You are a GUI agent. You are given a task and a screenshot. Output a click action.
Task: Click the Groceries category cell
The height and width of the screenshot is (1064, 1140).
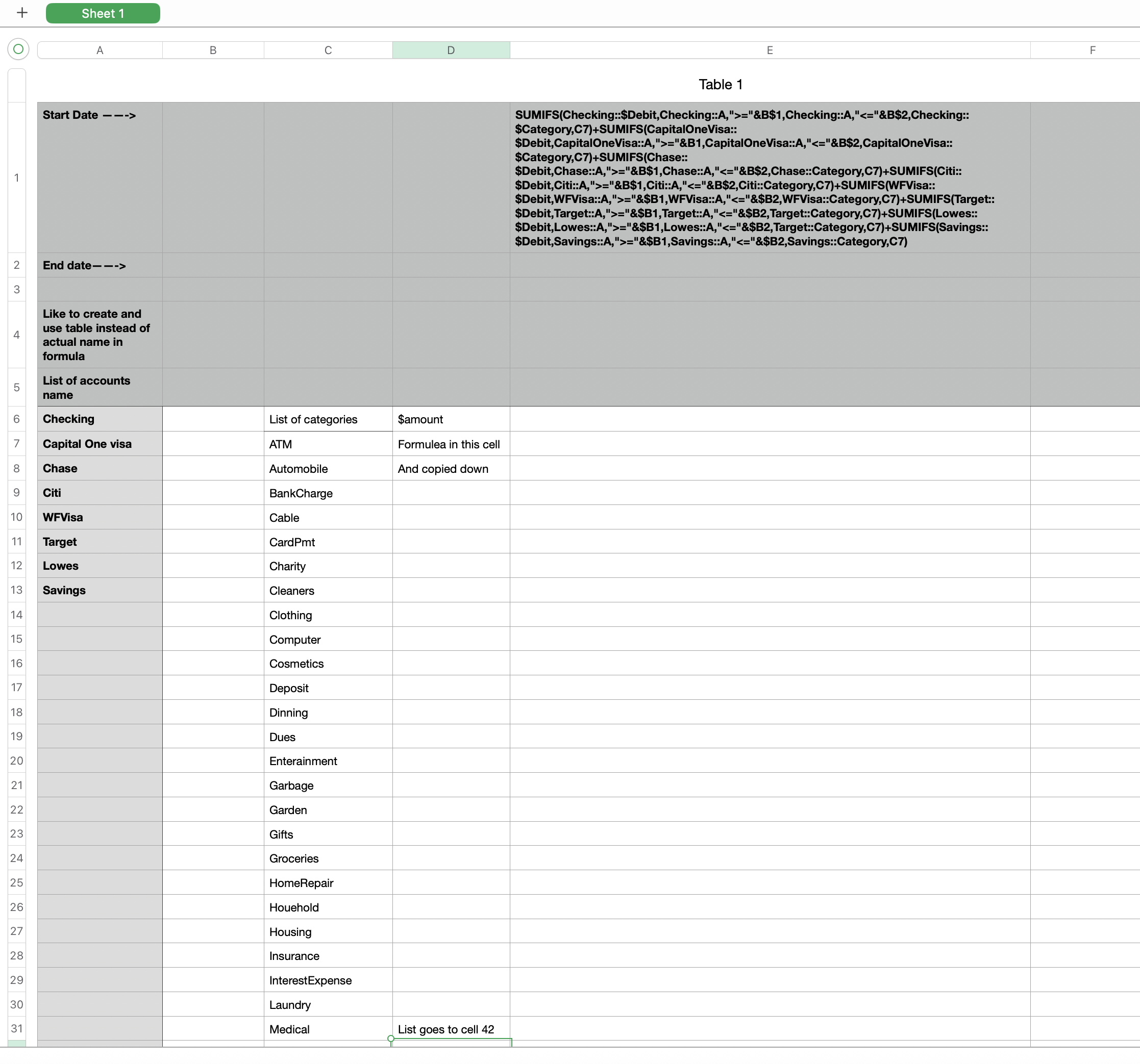(x=328, y=858)
